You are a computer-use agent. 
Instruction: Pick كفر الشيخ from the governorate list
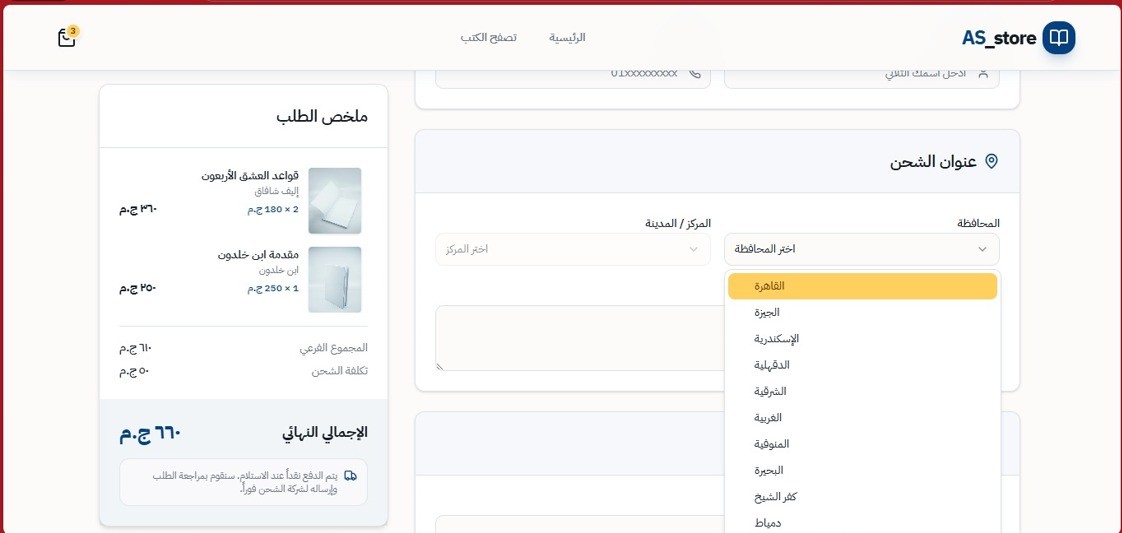tap(862, 497)
